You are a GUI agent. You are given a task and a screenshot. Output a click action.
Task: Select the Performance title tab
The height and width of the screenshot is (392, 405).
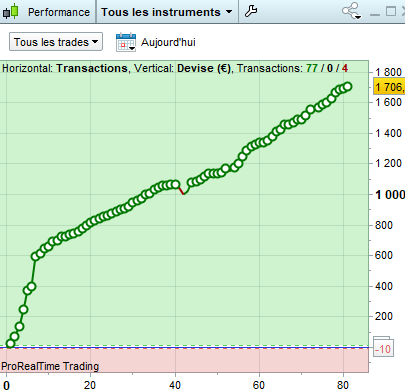click(59, 12)
